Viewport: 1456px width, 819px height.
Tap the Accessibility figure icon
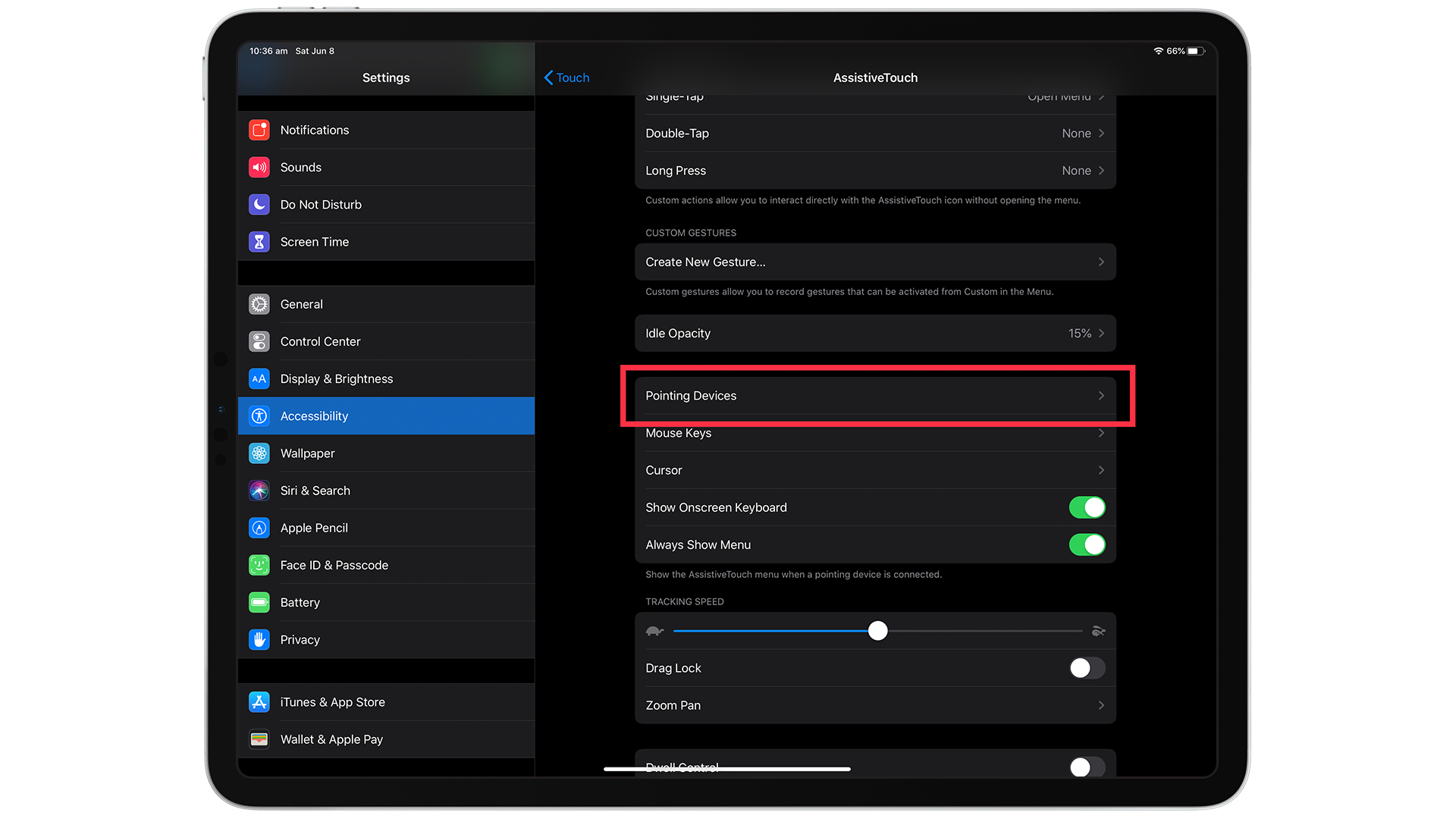pos(259,416)
